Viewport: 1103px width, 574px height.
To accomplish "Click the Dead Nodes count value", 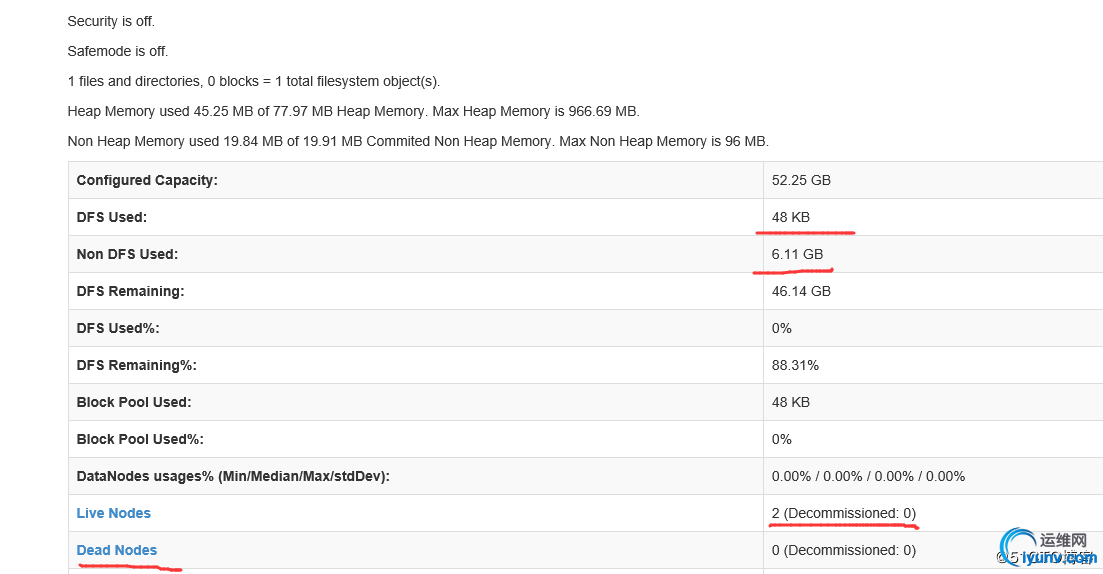I will (843, 550).
